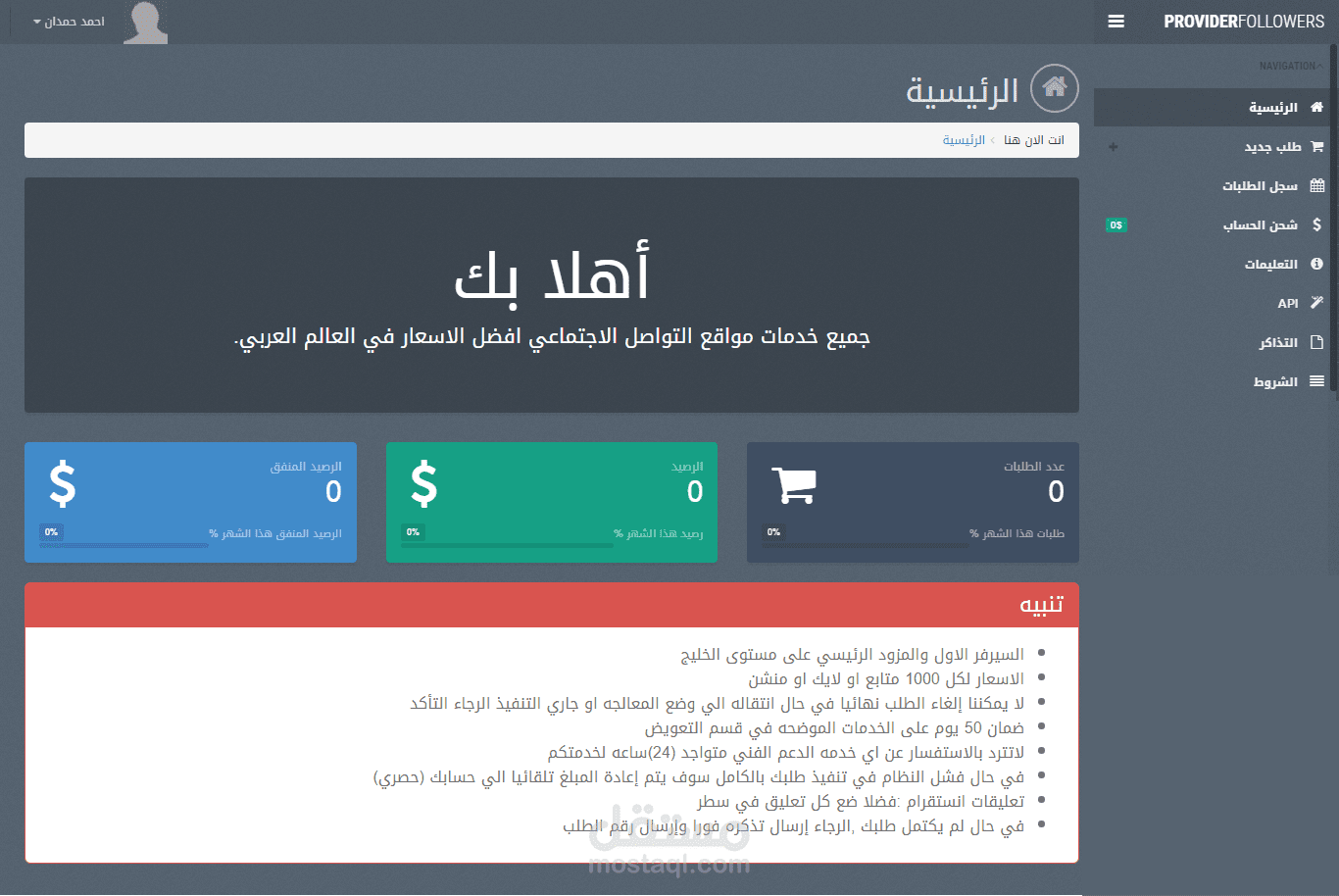Open the احمد حمدان user dropdown
This screenshot has width=1339, height=896.
point(69,21)
